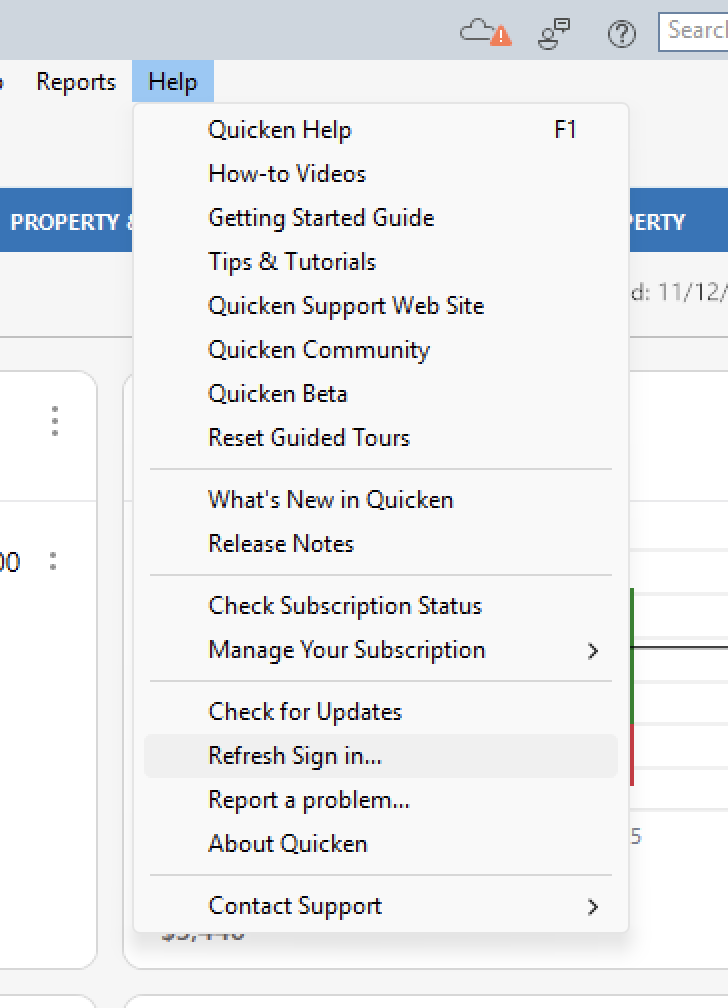Choose Check for Updates
Screen dimensions: 728x1008
pyautogui.click(x=381, y=712)
